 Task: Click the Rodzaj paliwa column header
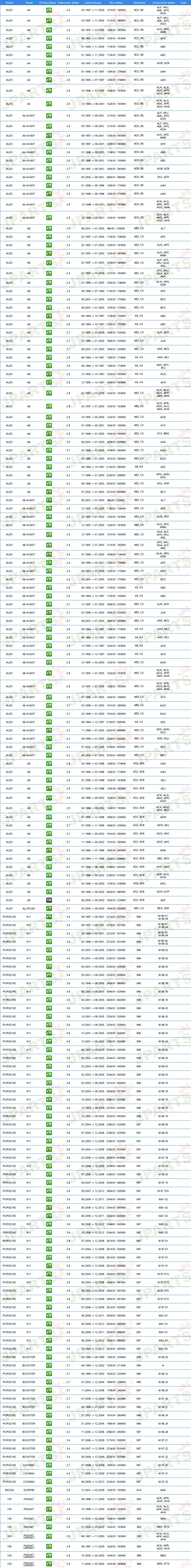tap(47, 3)
